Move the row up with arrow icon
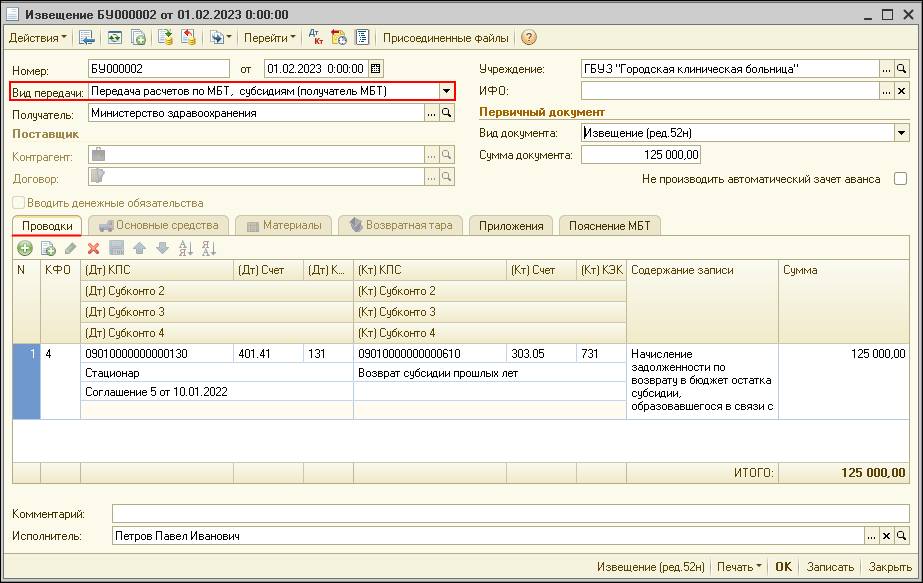 [x=140, y=249]
